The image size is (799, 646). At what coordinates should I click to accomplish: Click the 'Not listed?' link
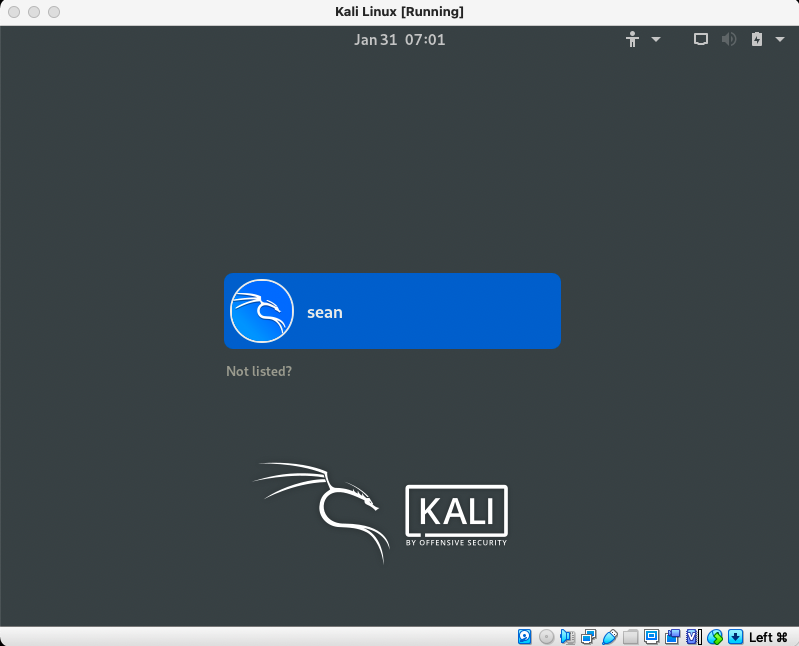click(x=259, y=371)
